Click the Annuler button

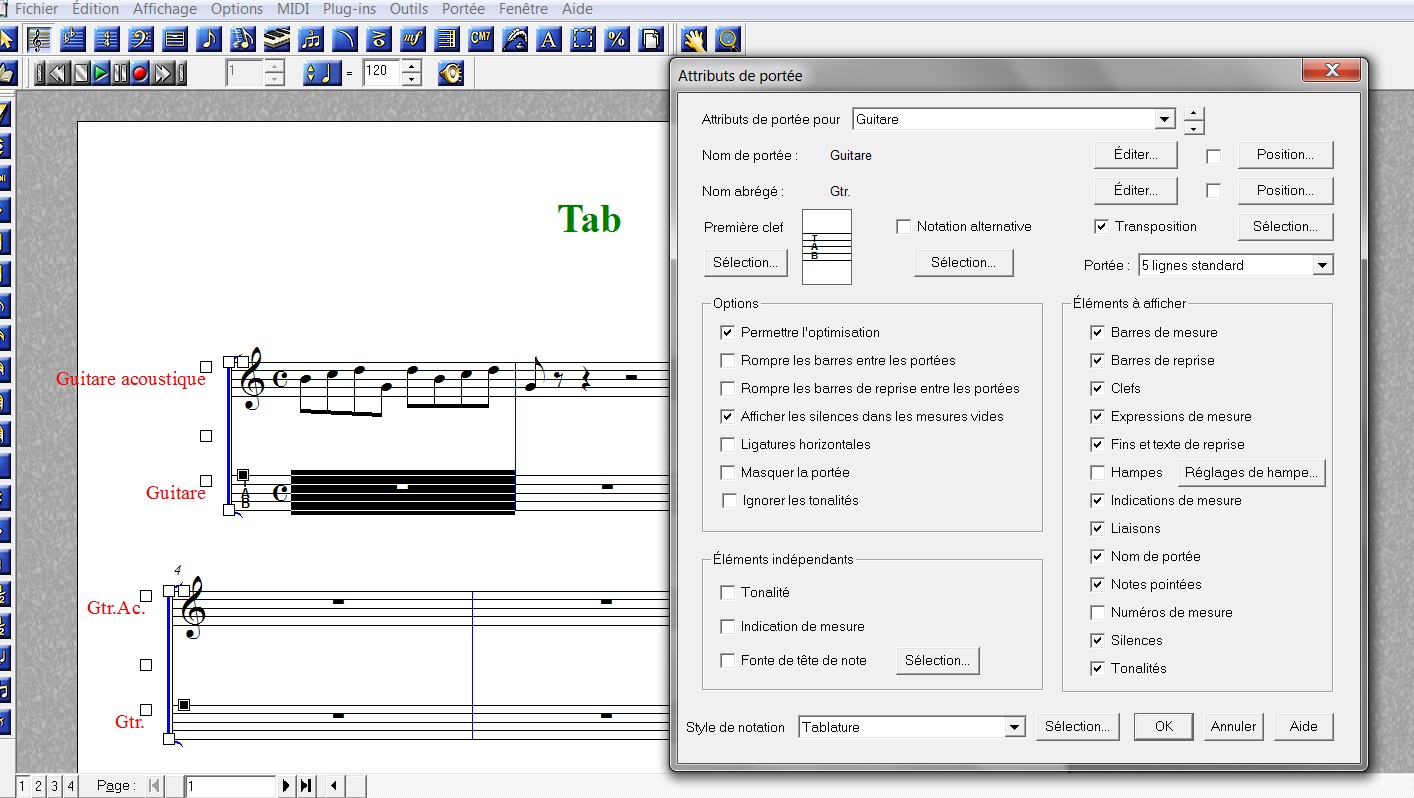click(x=1233, y=727)
